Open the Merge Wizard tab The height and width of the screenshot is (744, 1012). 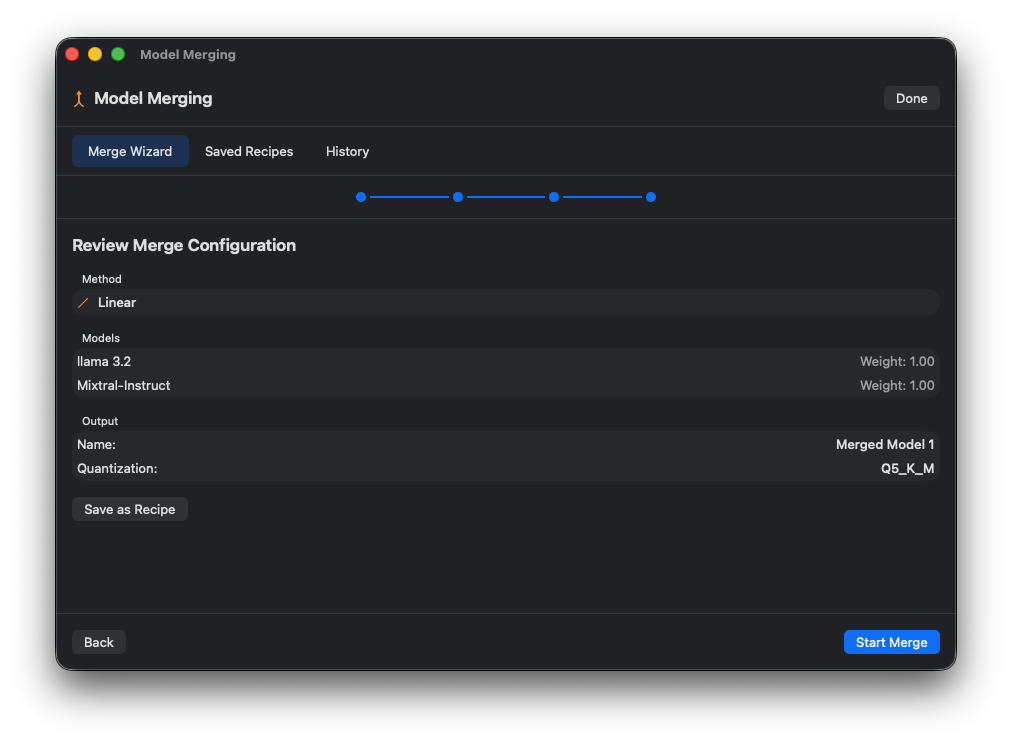[130, 152]
